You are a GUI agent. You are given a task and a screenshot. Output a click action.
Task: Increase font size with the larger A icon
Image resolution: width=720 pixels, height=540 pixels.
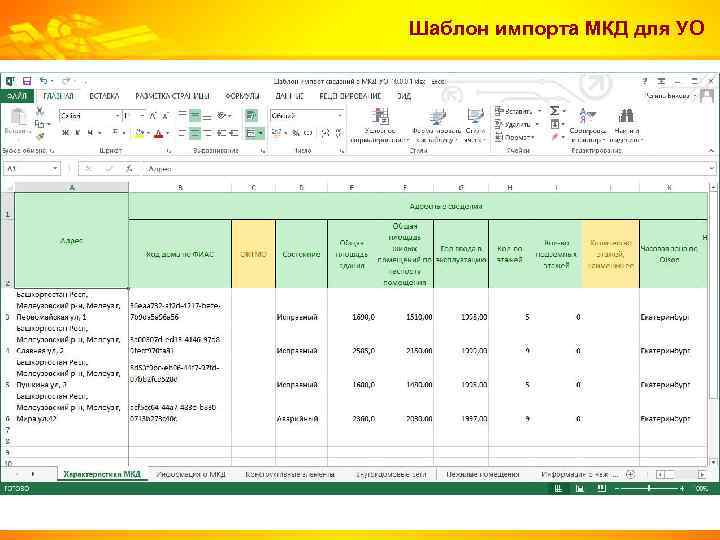[x=153, y=116]
